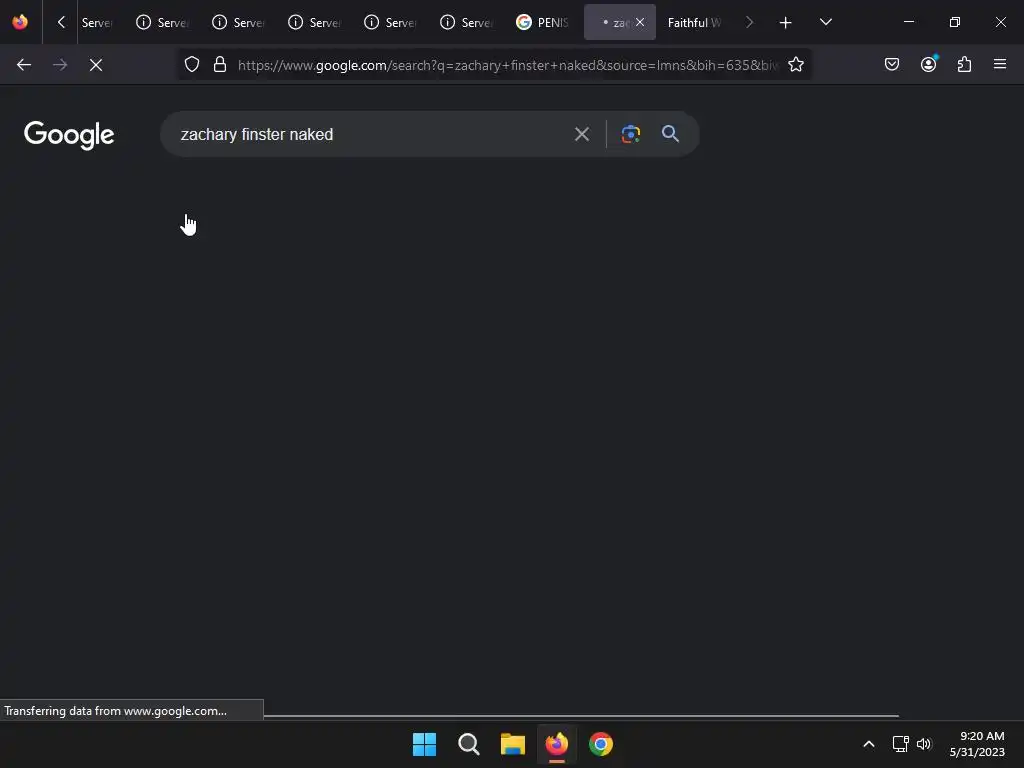Open the Windows Start menu
Image resolution: width=1024 pixels, height=768 pixels.
(x=424, y=744)
